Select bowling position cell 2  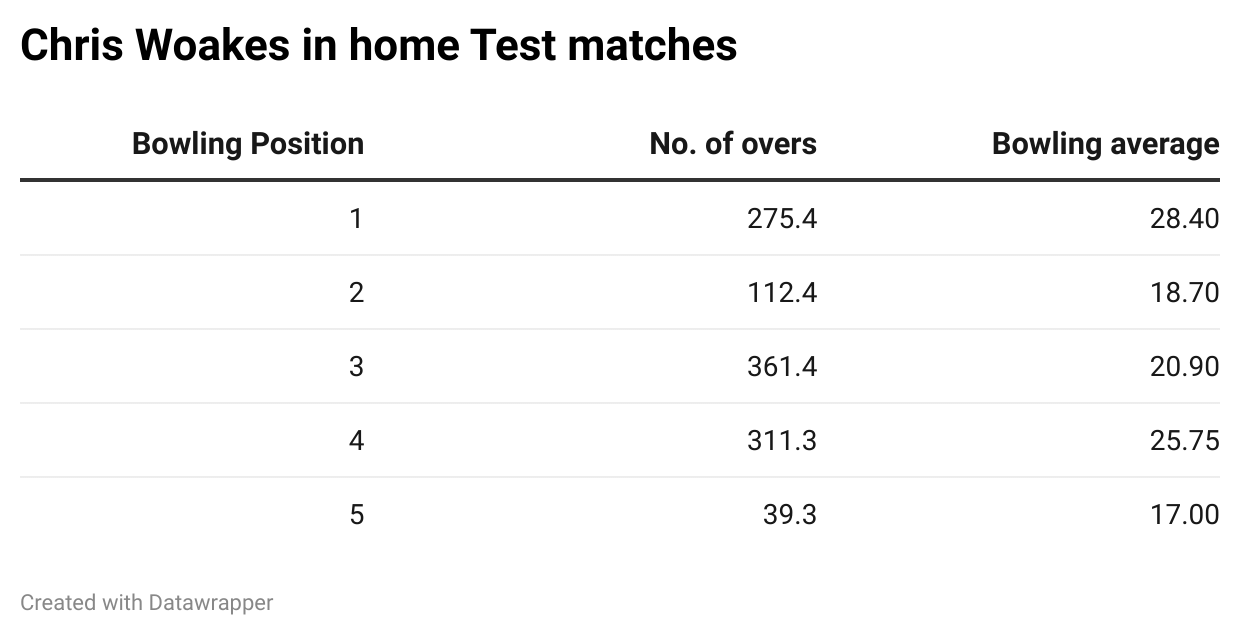(356, 292)
